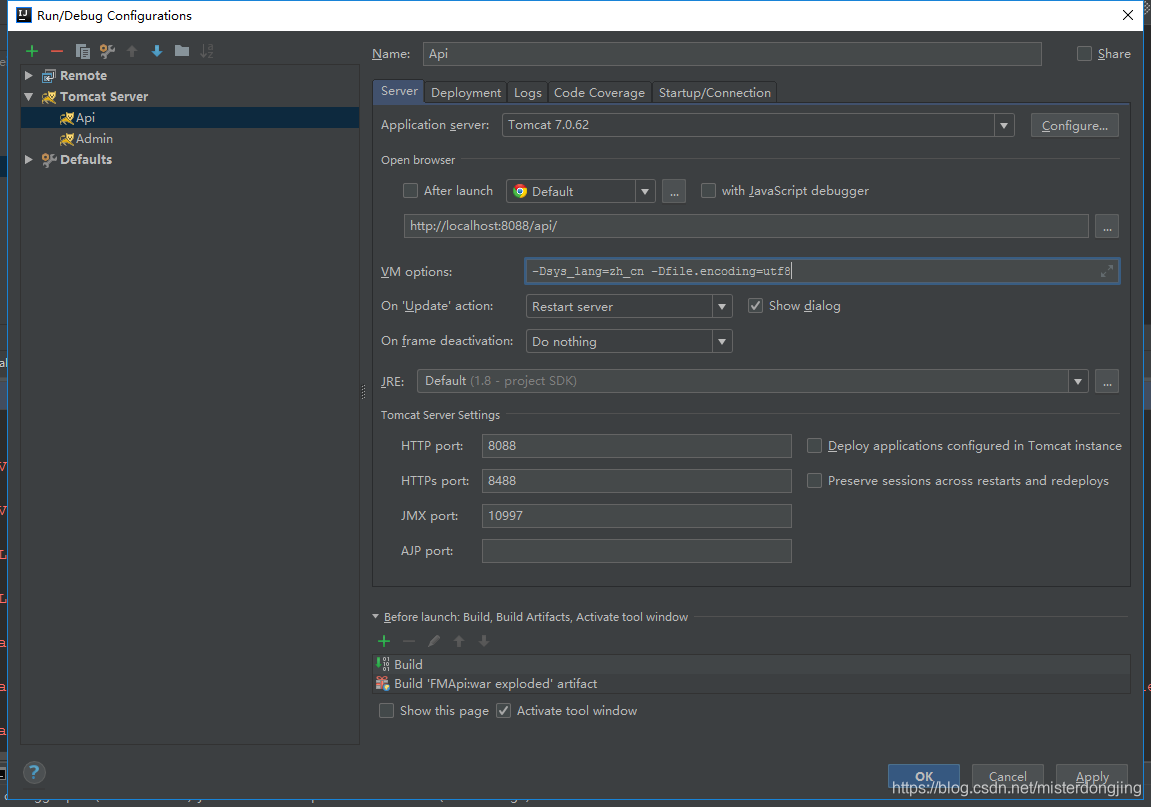Switch to the Deployment tab
The height and width of the screenshot is (807, 1151).
[465, 93]
